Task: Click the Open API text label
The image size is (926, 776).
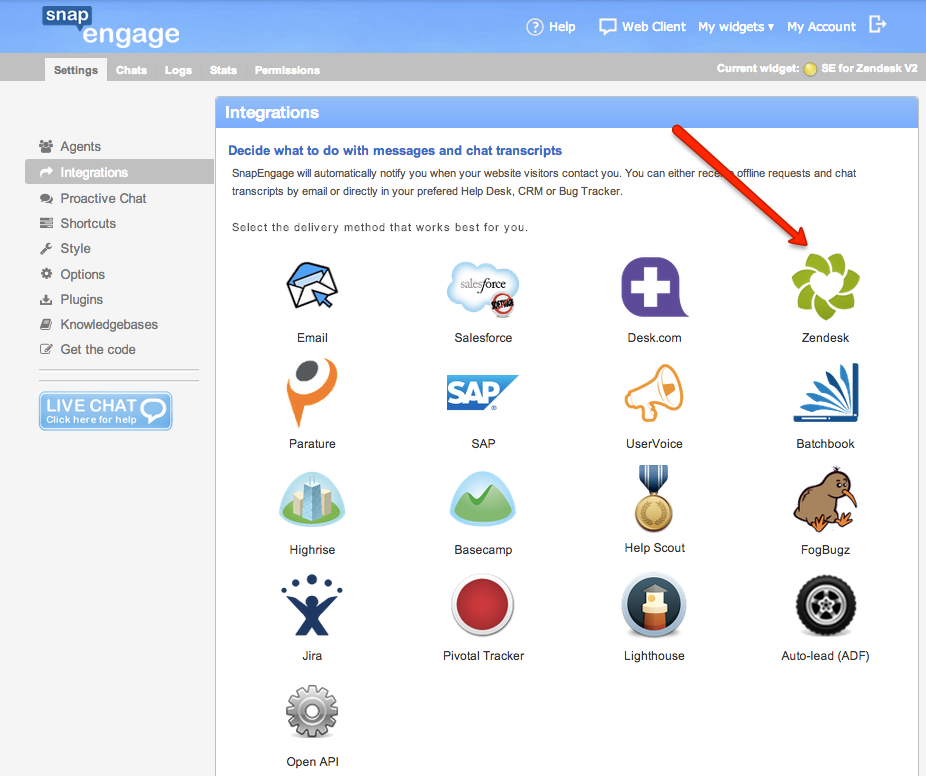Action: 312,762
